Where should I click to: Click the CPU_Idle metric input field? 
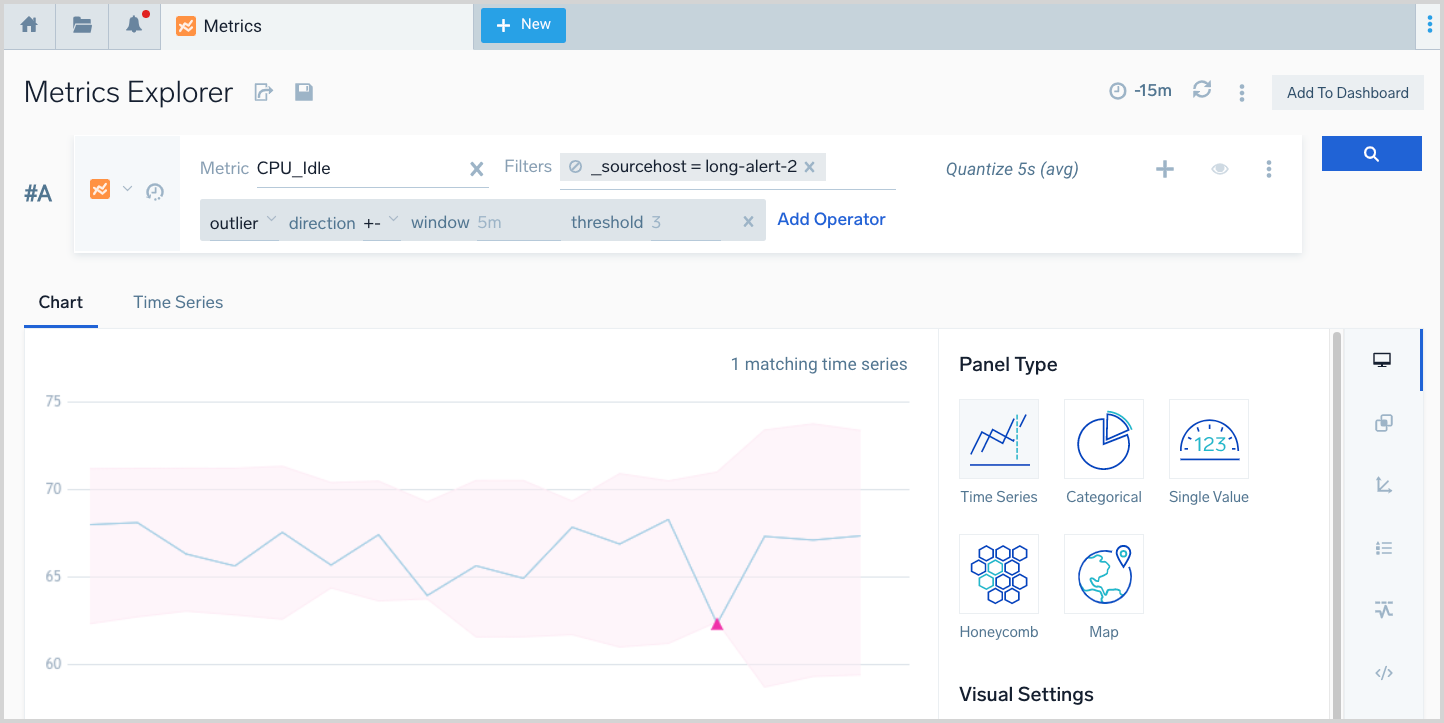358,168
